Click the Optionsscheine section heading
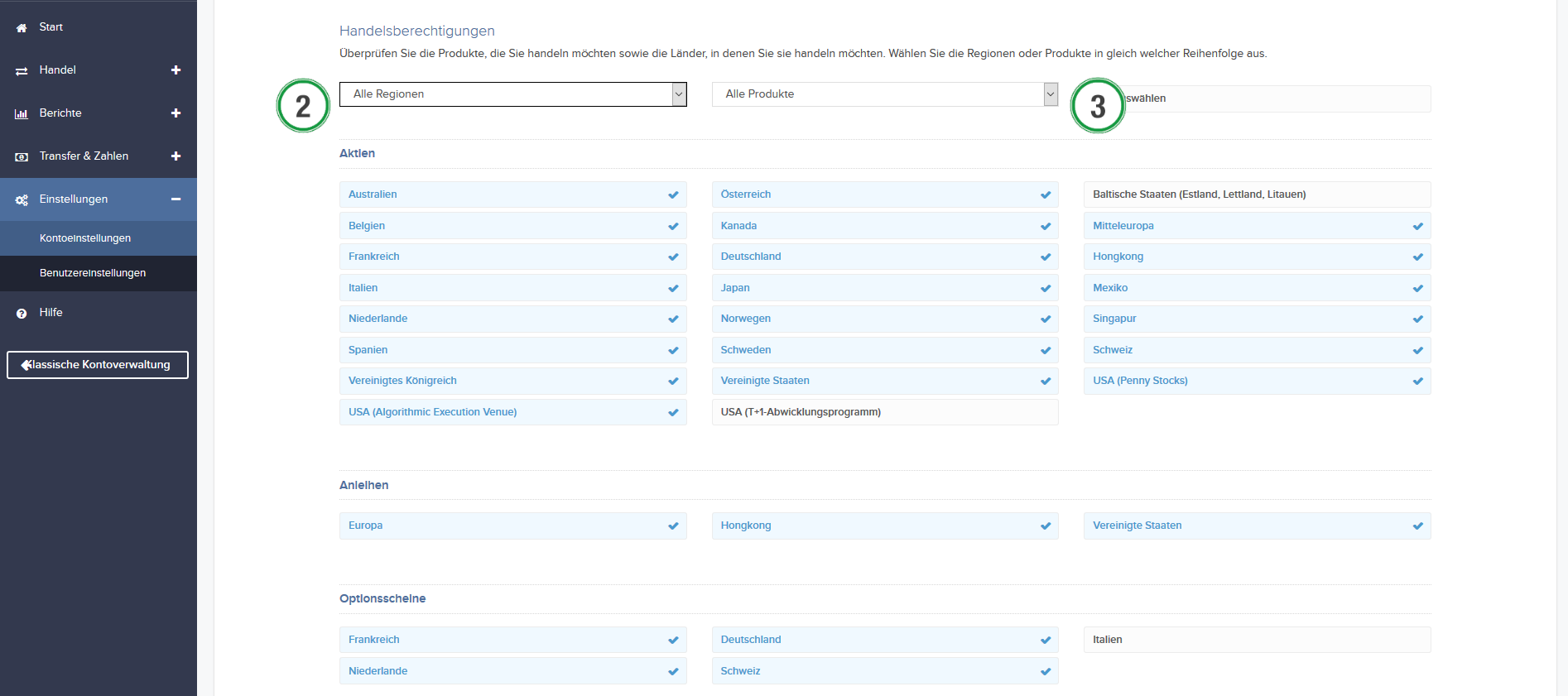This screenshot has height=696, width=1568. 382,598
